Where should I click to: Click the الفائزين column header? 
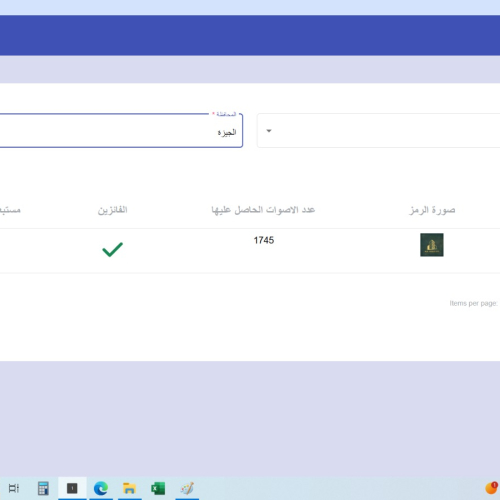pyautogui.click(x=112, y=210)
